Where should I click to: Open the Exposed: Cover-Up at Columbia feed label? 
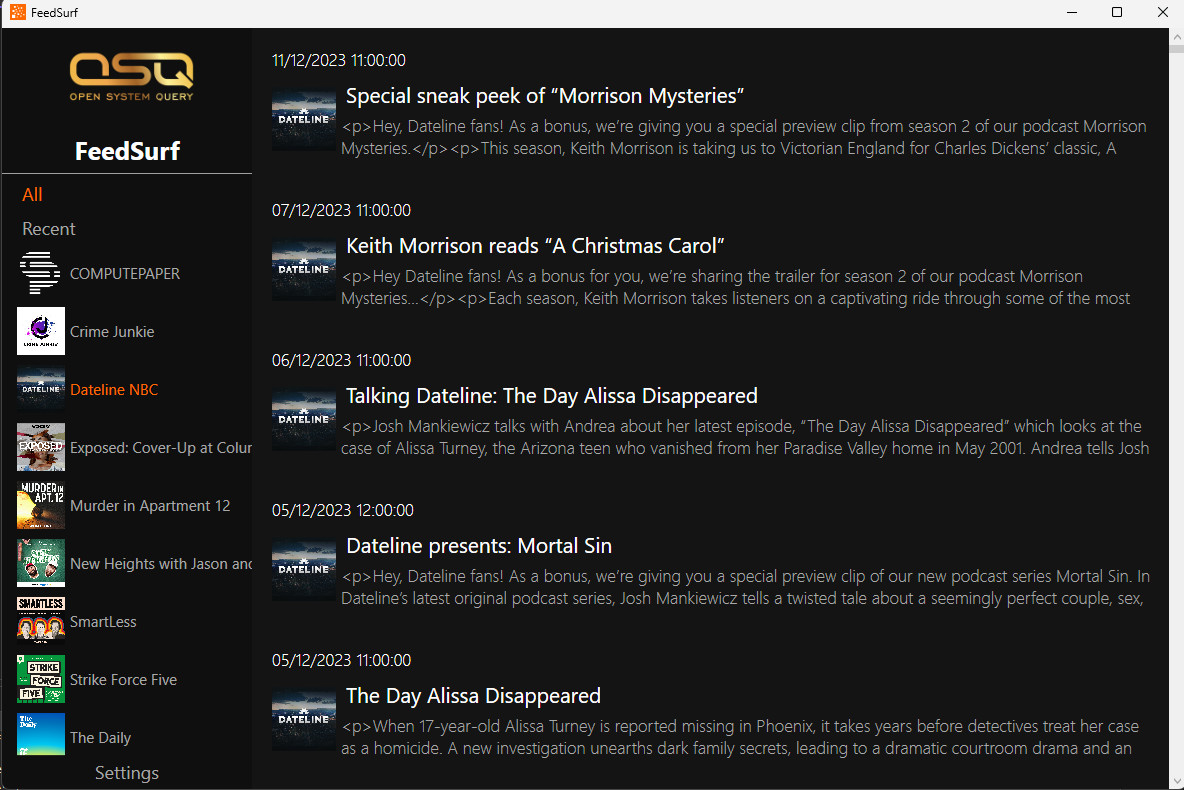(x=161, y=448)
